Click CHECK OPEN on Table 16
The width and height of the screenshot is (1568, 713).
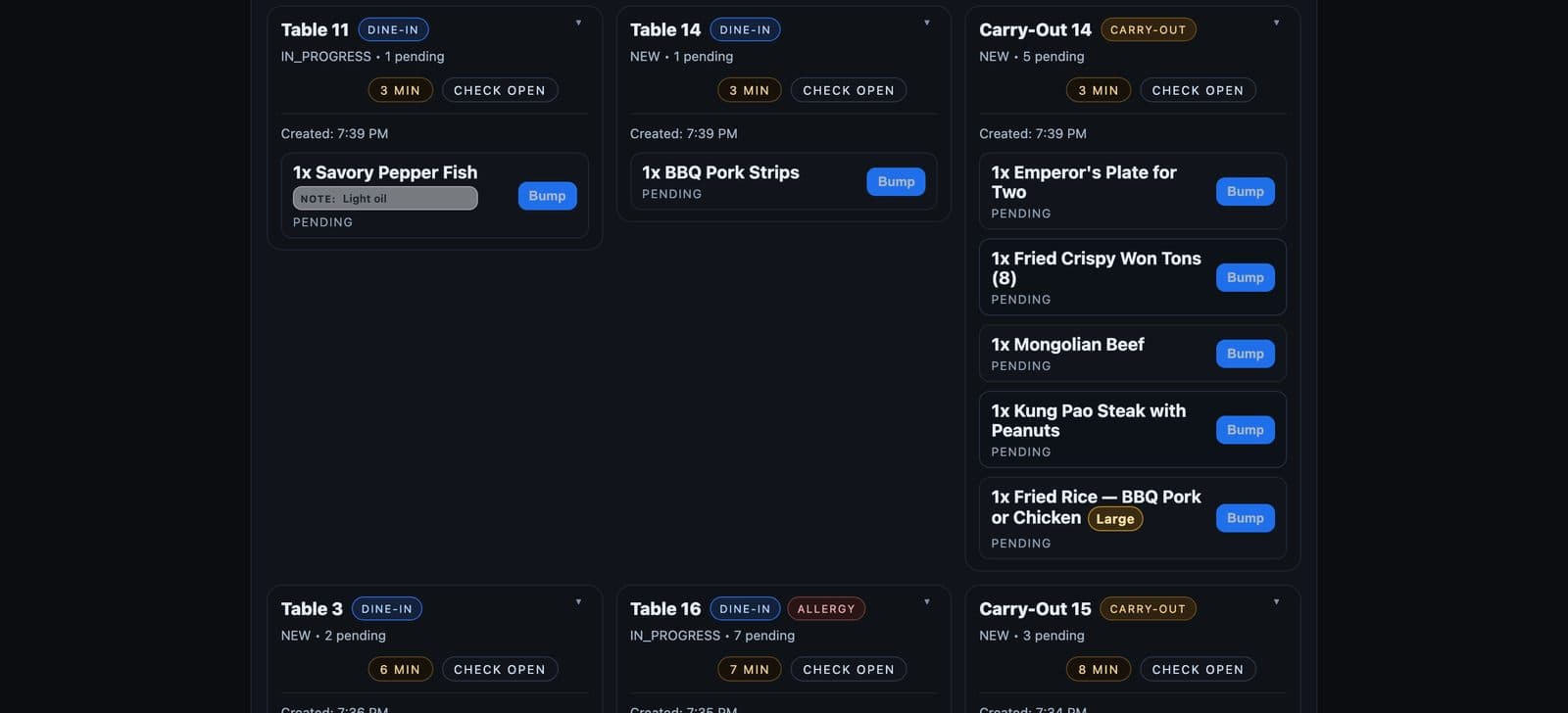click(849, 669)
